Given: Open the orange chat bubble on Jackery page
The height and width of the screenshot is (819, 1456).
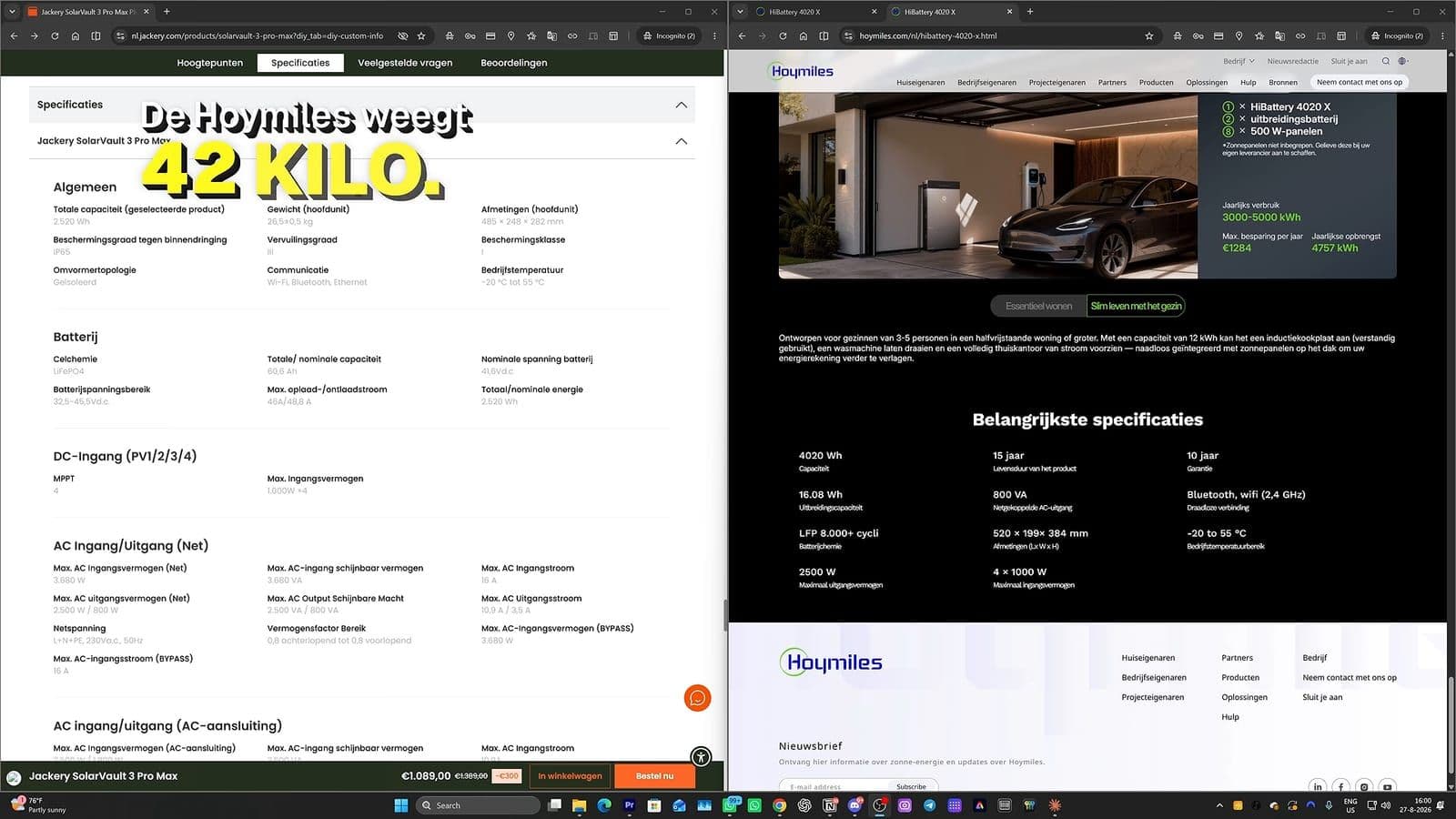Looking at the screenshot, I should tap(697, 698).
